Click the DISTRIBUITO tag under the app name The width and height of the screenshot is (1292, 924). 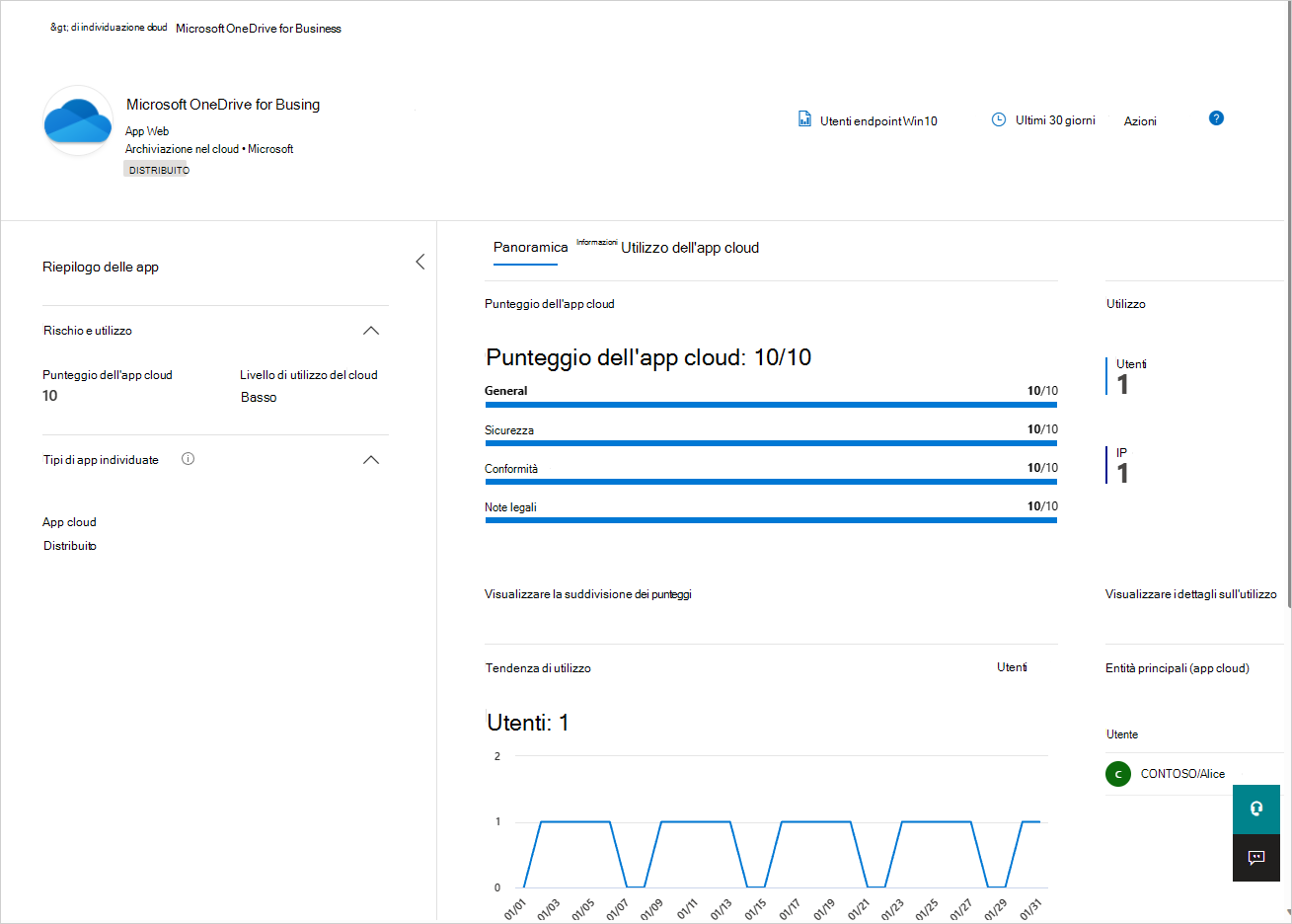tap(158, 170)
